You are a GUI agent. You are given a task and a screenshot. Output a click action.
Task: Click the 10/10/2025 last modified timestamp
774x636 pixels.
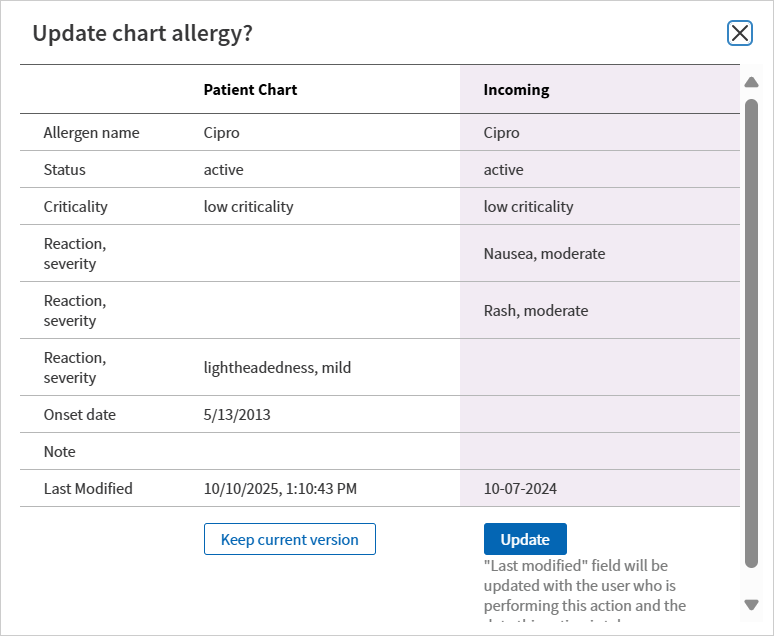[x=280, y=488]
